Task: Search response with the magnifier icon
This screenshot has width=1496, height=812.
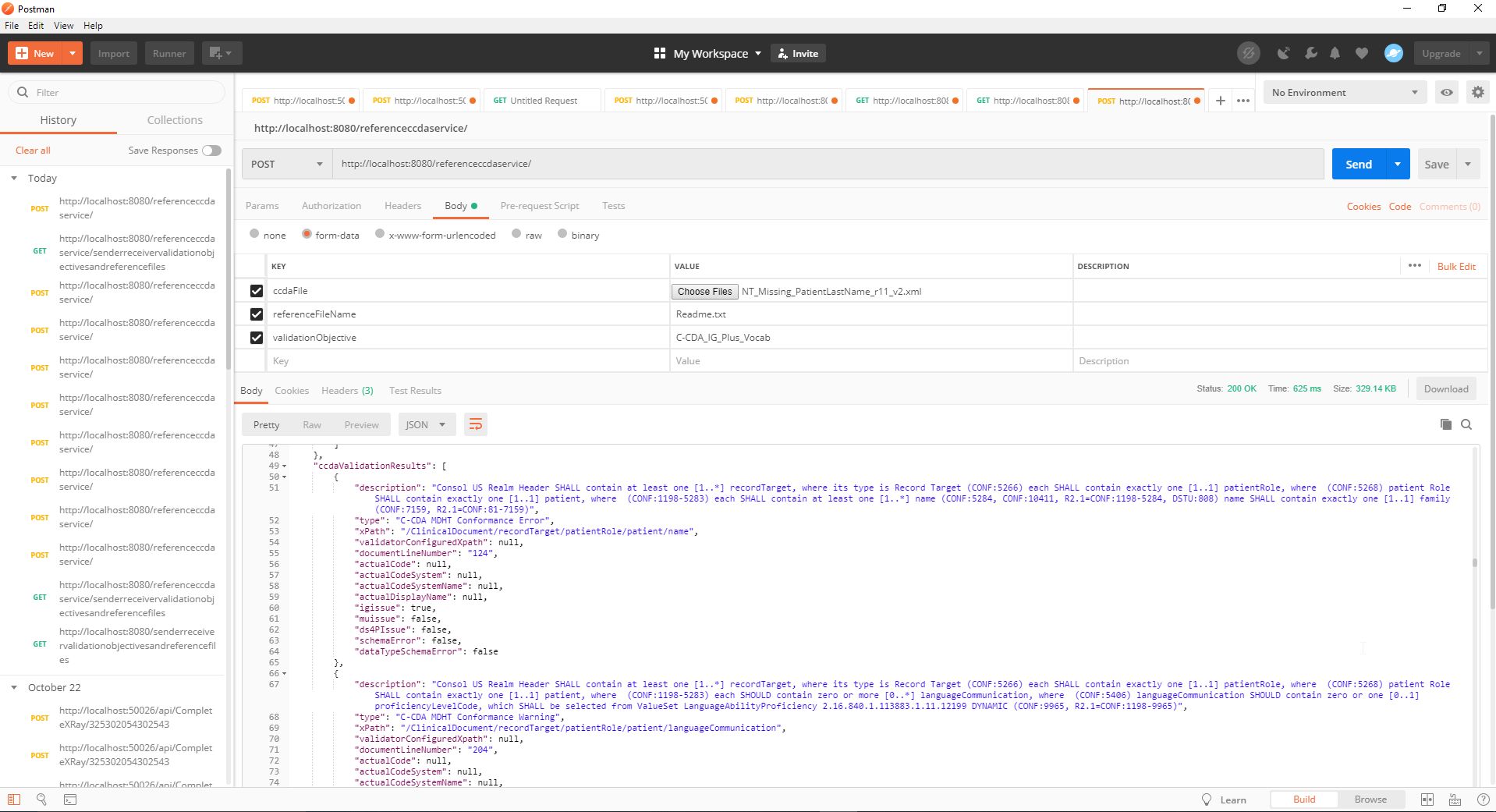Action: [x=1466, y=424]
